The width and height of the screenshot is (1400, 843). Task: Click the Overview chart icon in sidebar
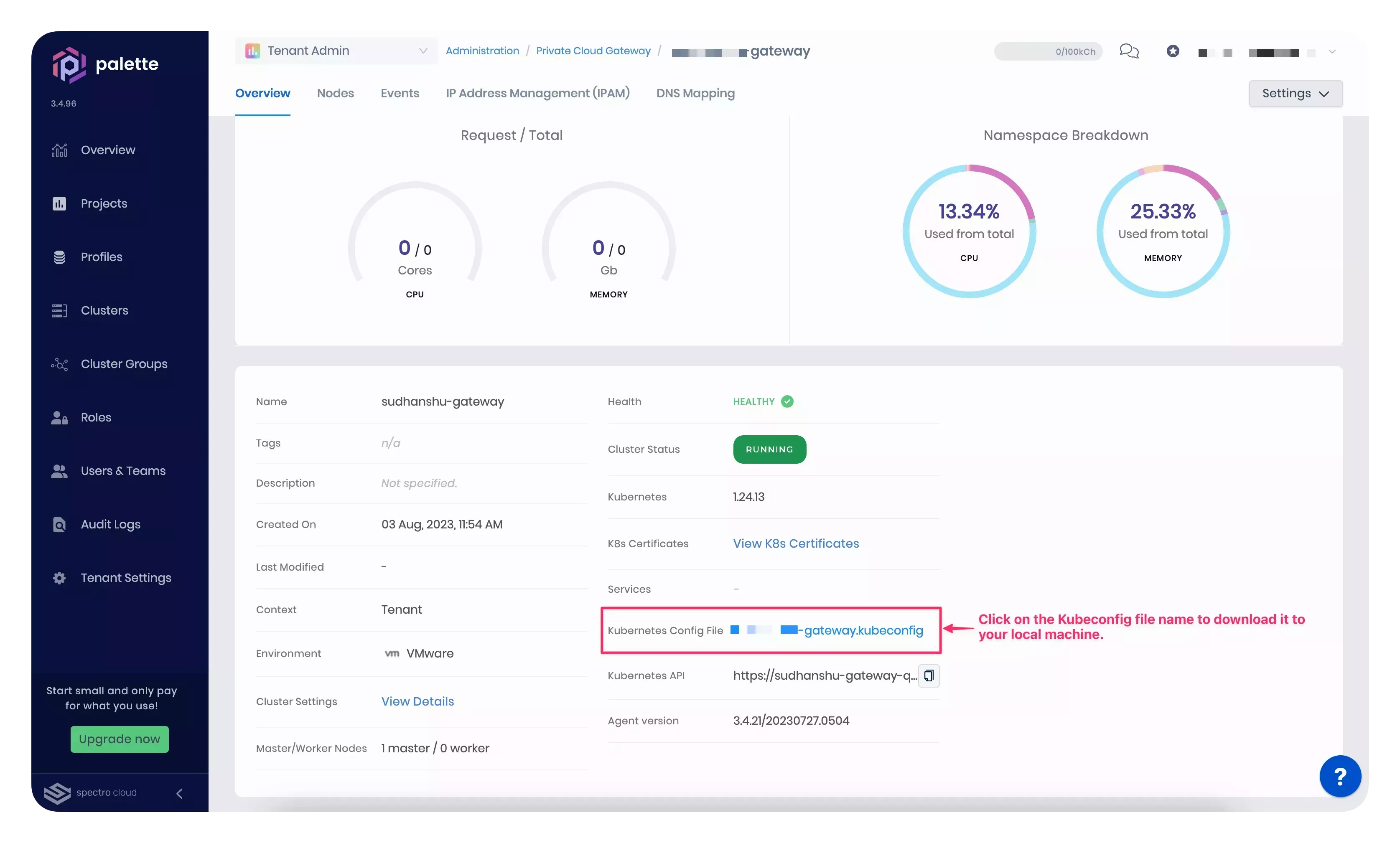[59, 150]
